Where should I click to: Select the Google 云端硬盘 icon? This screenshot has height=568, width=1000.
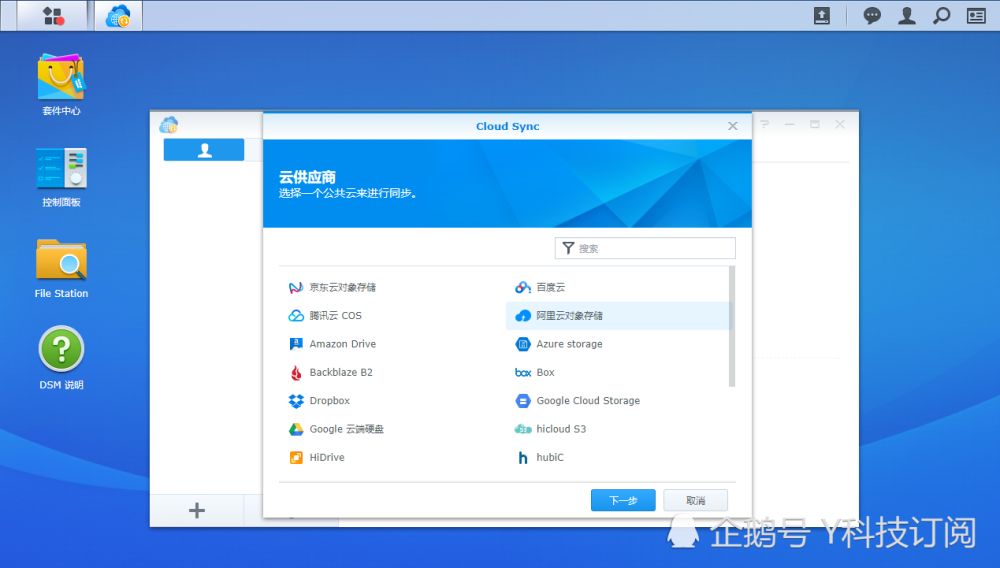[x=296, y=429]
